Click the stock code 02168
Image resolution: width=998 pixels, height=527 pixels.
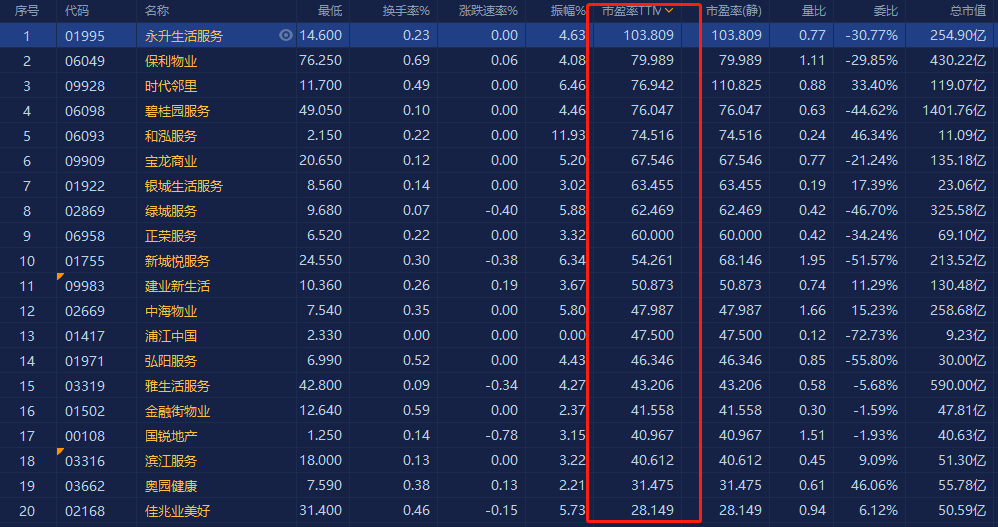click(85, 511)
